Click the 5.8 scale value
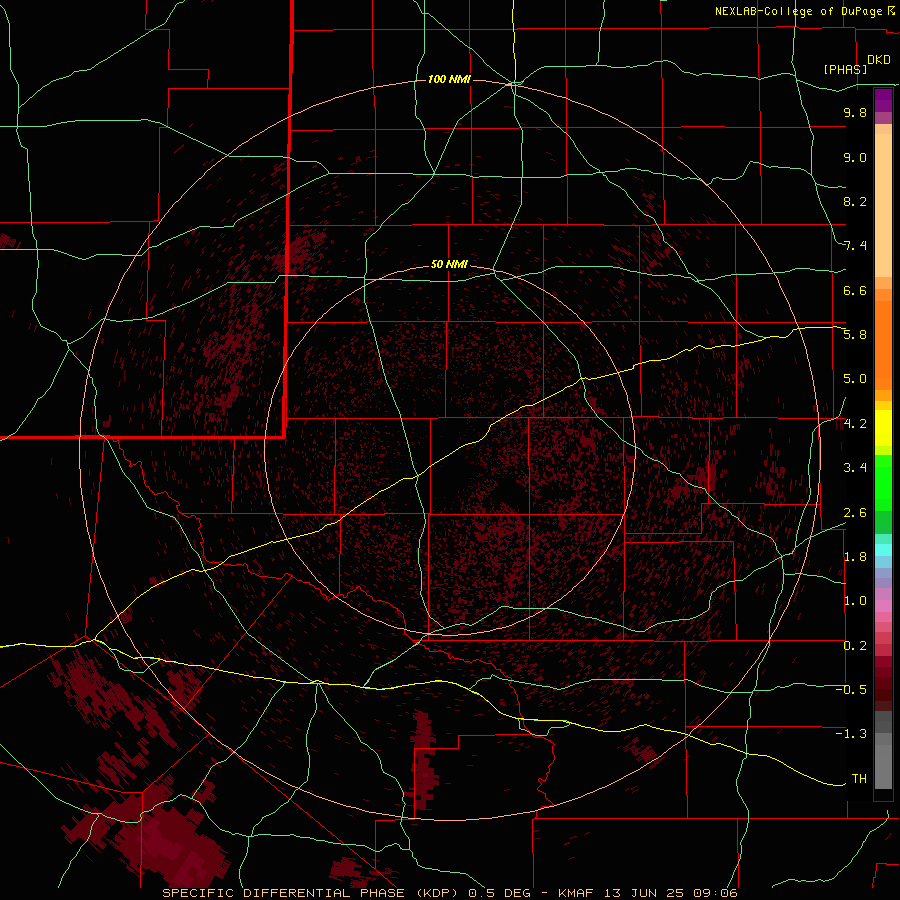Image resolution: width=900 pixels, height=900 pixels. (x=855, y=335)
